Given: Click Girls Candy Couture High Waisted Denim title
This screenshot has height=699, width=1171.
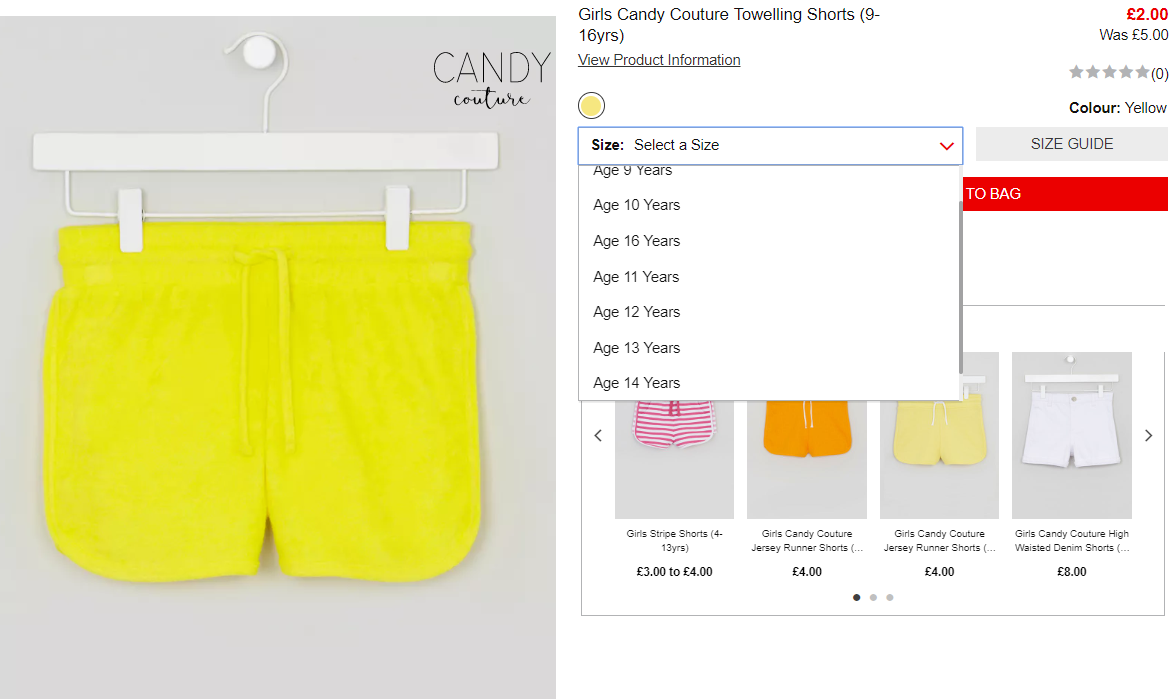Looking at the screenshot, I should click(1072, 541).
